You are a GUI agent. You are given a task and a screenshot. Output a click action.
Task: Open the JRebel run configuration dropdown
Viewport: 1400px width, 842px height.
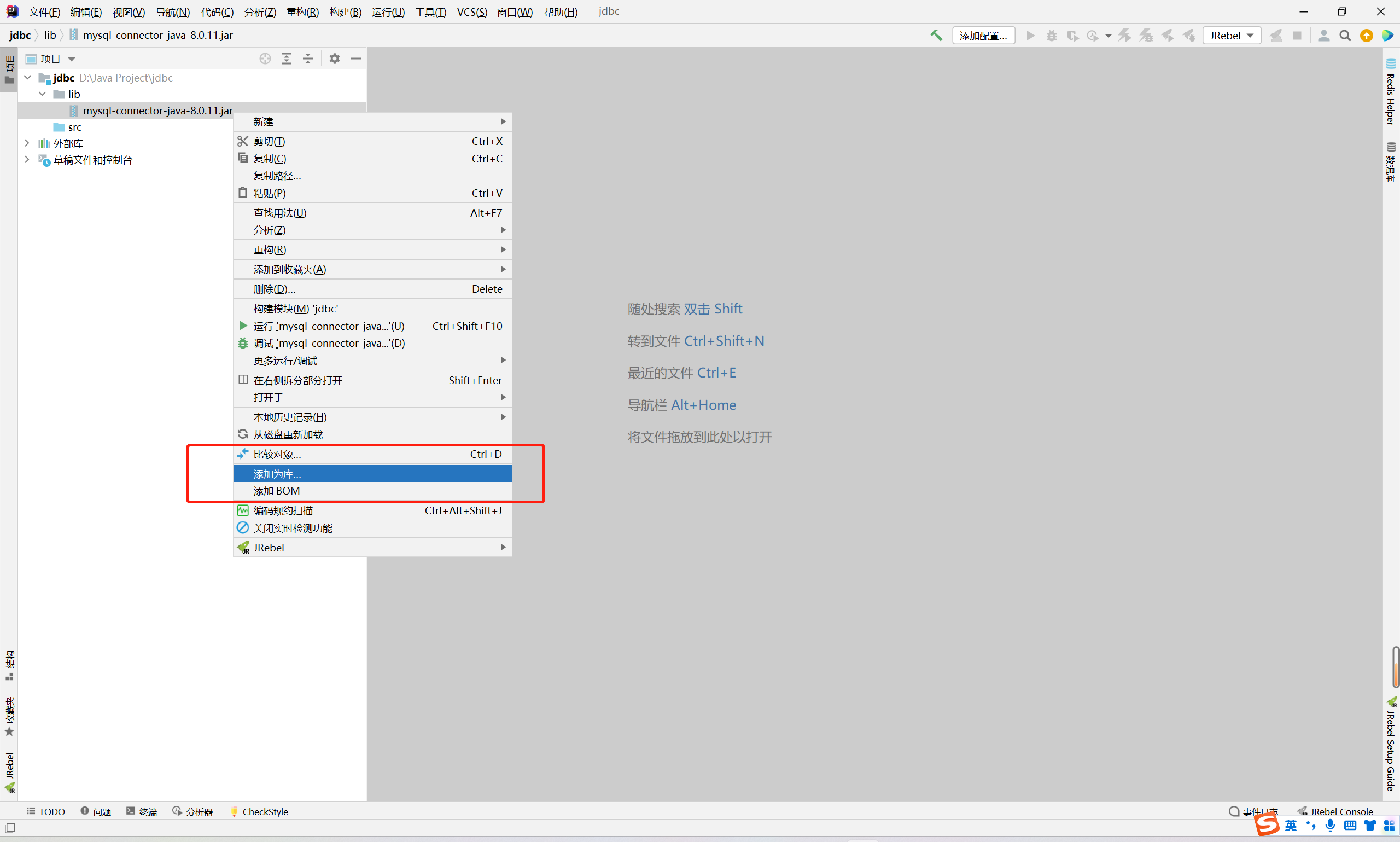click(1231, 36)
